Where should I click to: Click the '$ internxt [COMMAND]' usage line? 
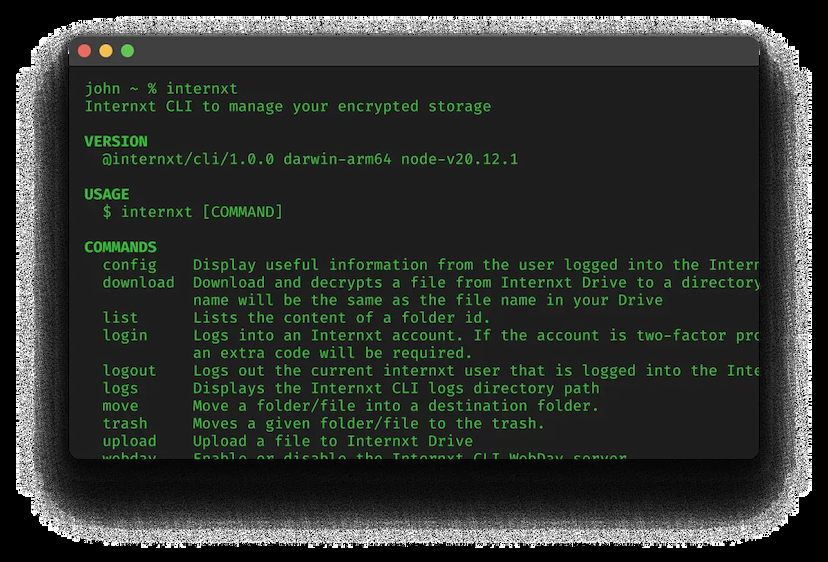click(x=192, y=212)
